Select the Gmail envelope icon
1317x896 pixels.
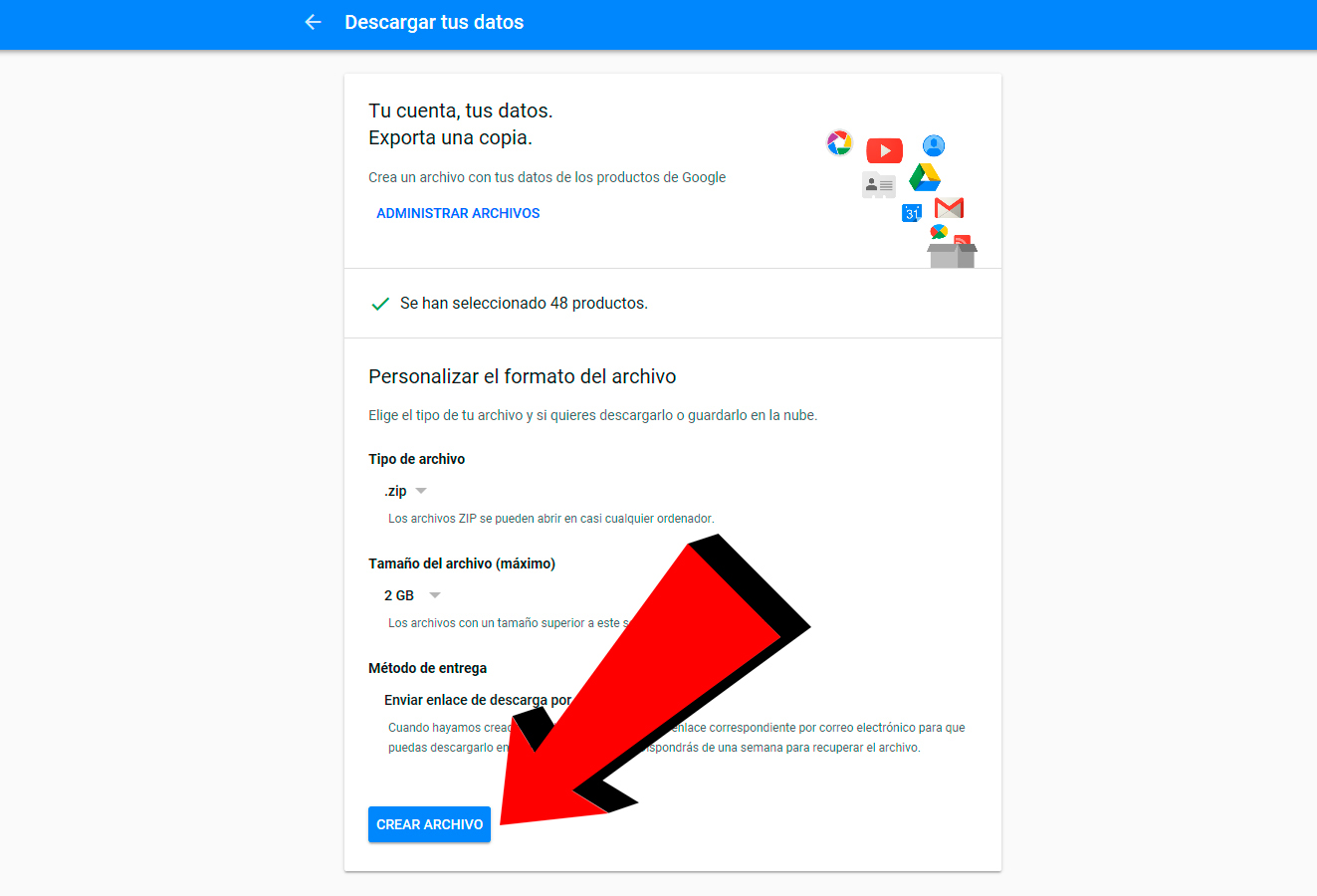[x=949, y=208]
